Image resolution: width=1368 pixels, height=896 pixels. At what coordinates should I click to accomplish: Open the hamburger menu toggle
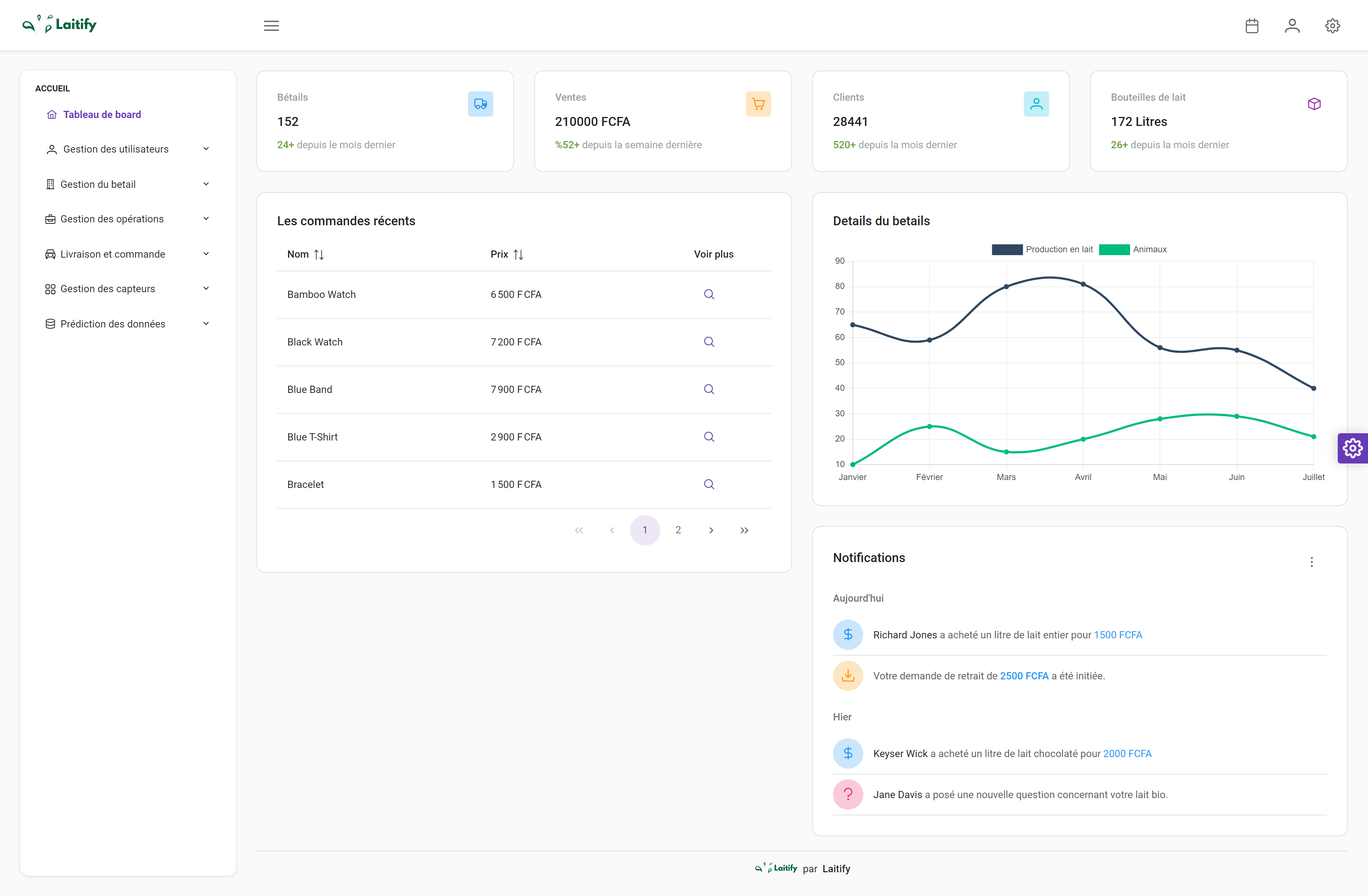[x=271, y=26]
